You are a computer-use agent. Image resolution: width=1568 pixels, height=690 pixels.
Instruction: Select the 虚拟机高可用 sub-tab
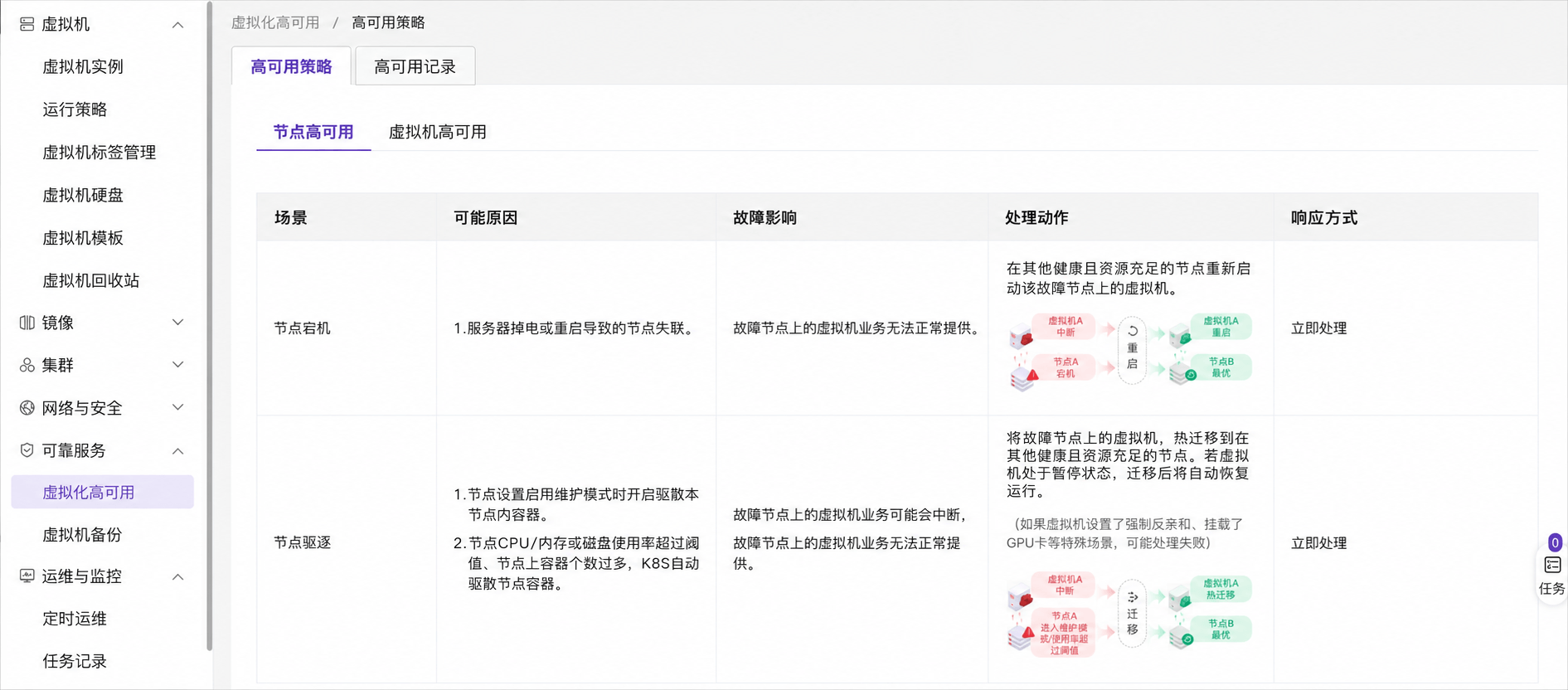[x=438, y=132]
